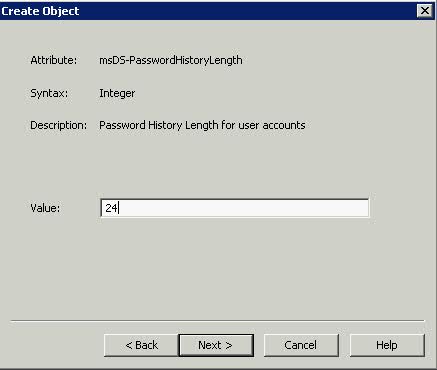The height and width of the screenshot is (370, 437).
Task: Go back with the < Back button
Action: pyautogui.click(x=141, y=345)
